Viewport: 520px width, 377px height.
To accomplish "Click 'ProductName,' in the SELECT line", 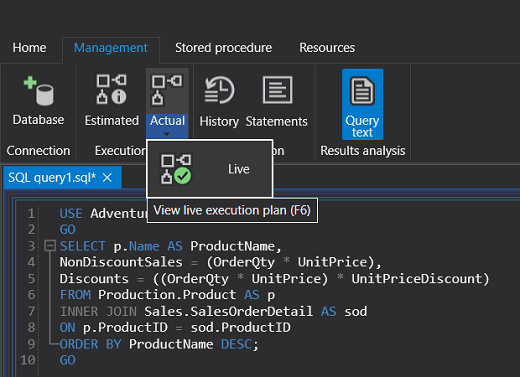I will pos(236,246).
